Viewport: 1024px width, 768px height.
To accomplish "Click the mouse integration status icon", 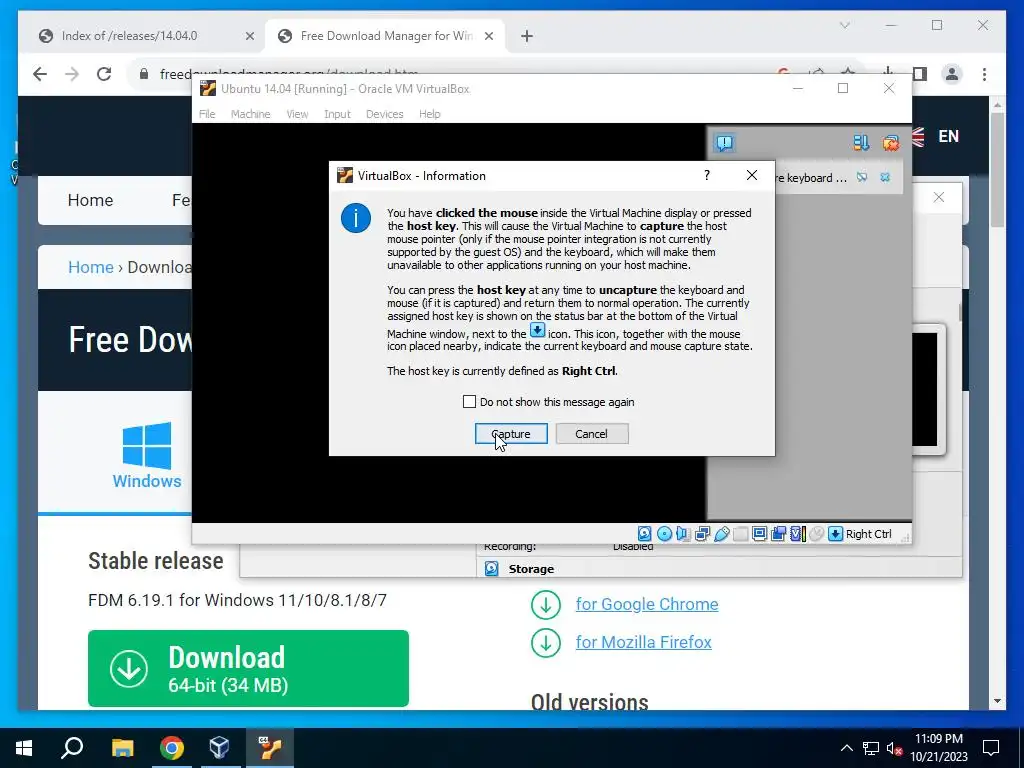I will coord(816,534).
